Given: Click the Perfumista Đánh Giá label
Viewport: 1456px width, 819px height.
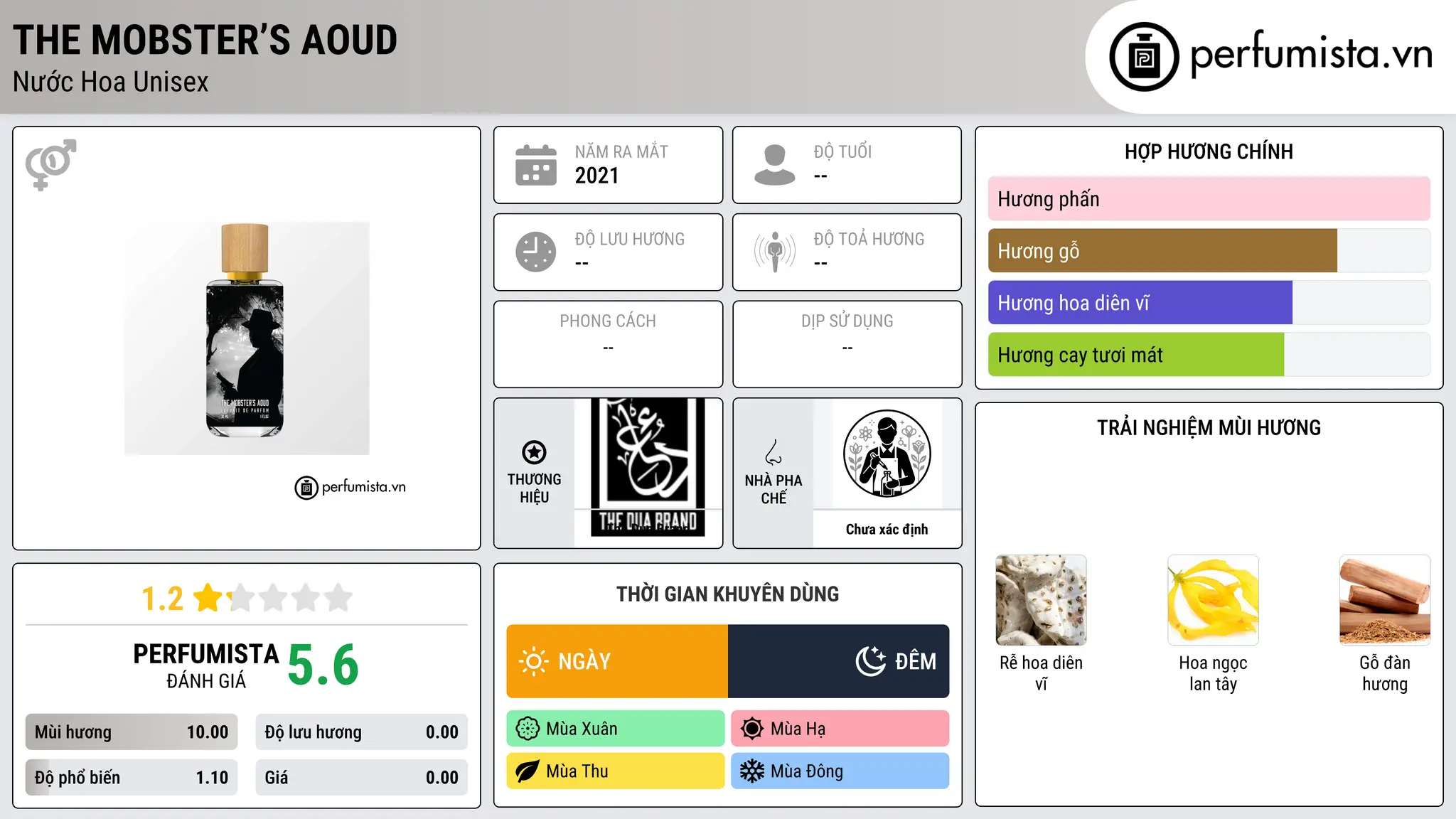Looking at the screenshot, I should click(206, 665).
